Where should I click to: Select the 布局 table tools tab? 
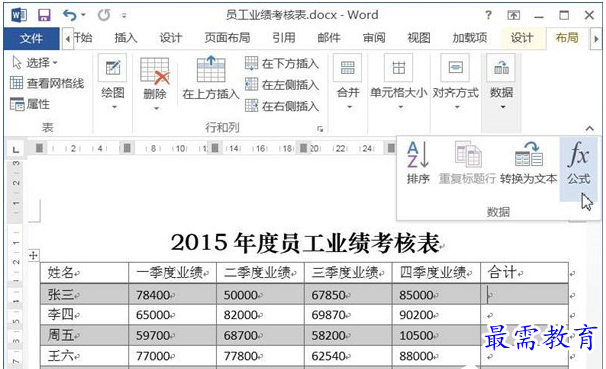click(567, 38)
